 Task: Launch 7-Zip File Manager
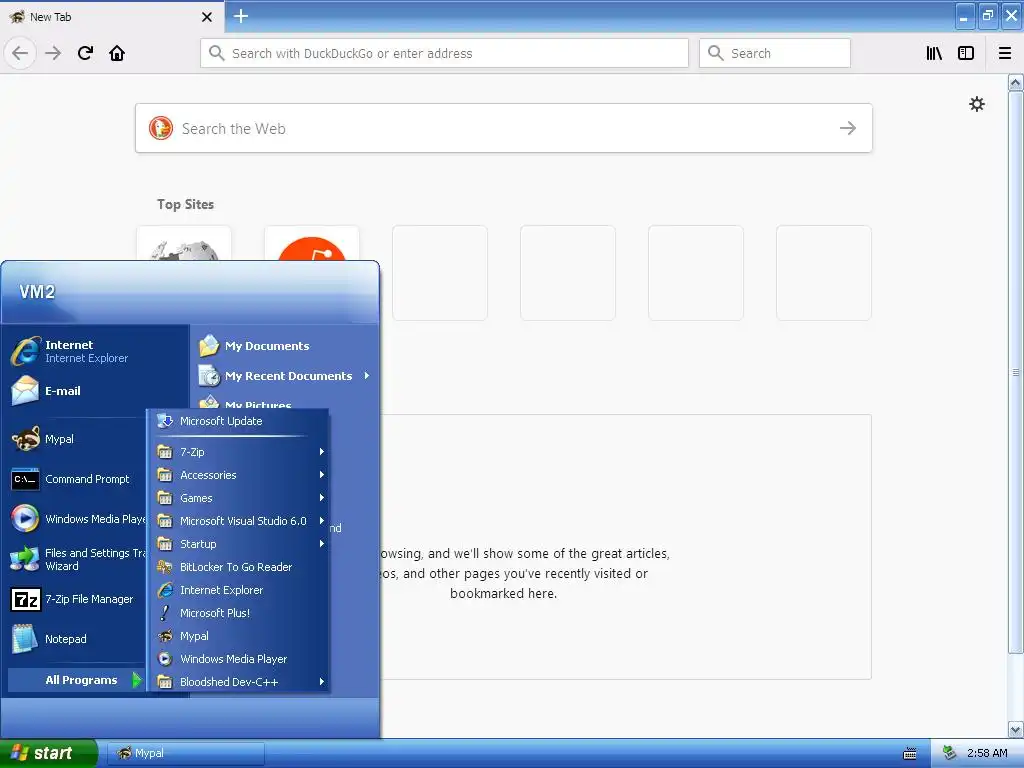click(x=72, y=599)
